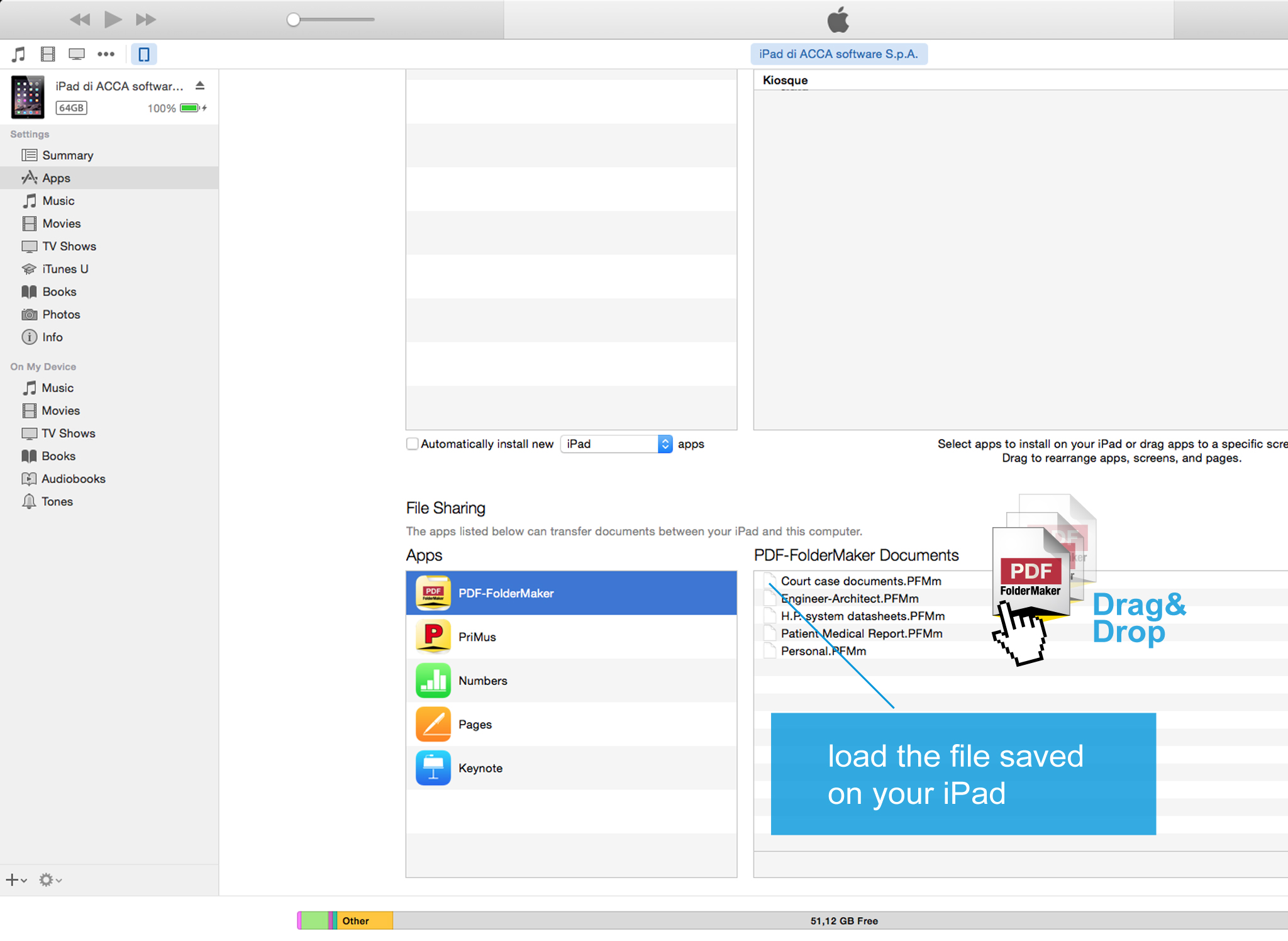Open the gear actions menu at sidebar bottom
The image size is (1288, 941).
(50, 879)
